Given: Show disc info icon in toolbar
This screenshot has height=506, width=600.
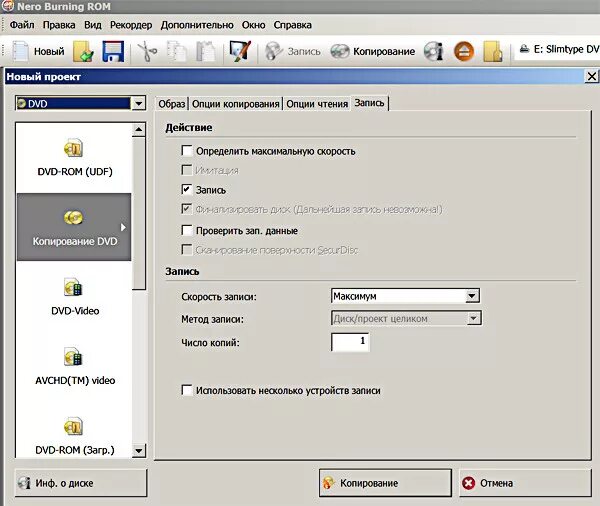Looking at the screenshot, I should [x=434, y=51].
